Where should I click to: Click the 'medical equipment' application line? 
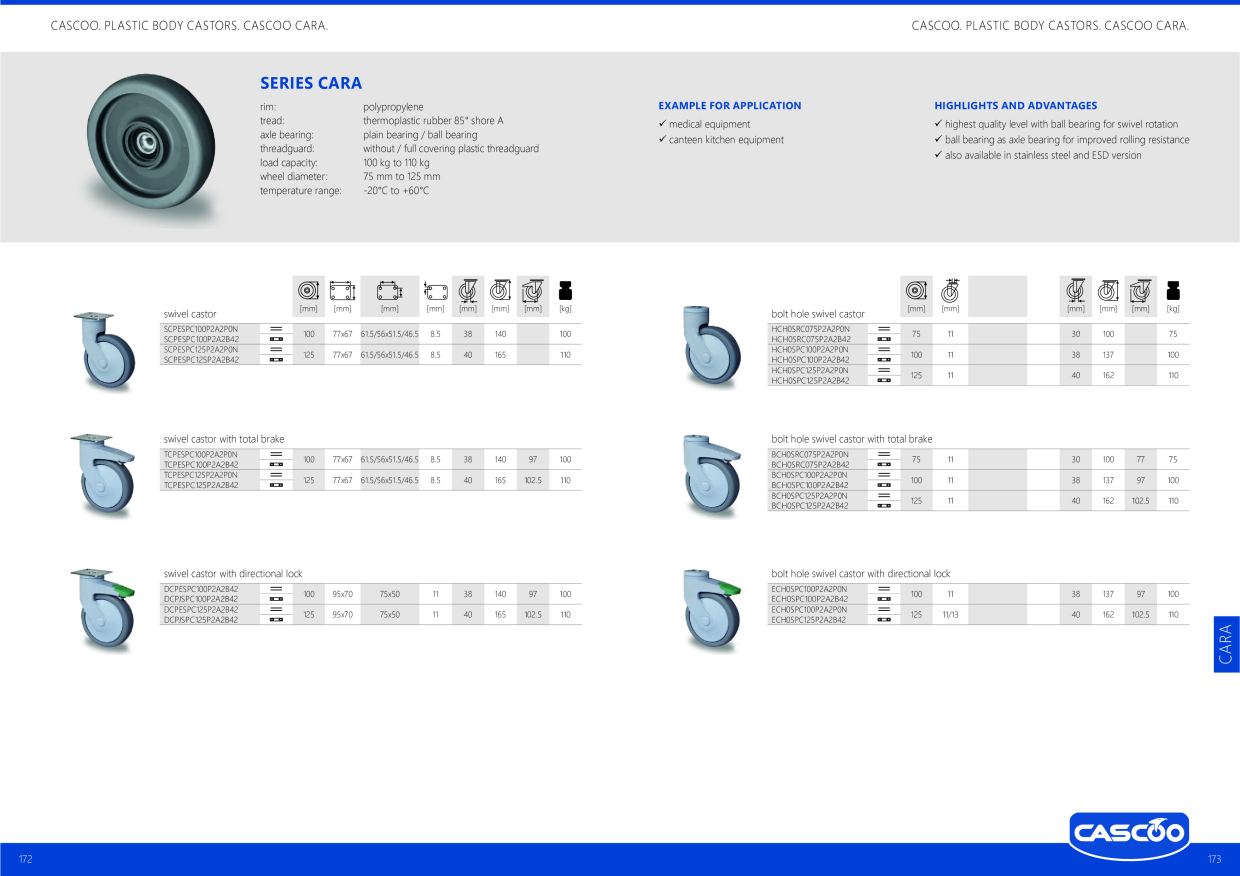click(x=709, y=125)
